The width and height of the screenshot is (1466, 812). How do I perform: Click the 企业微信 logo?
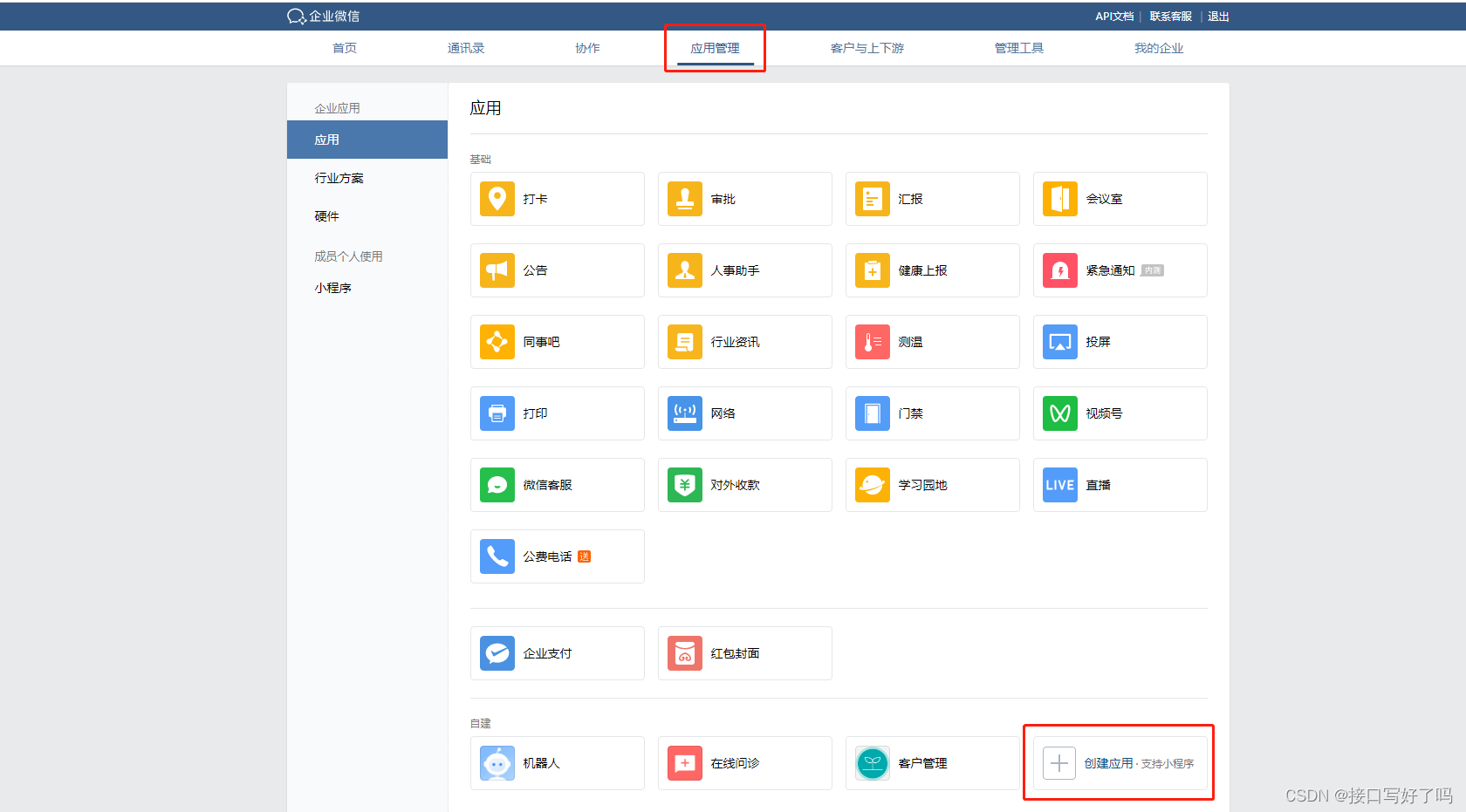tap(323, 16)
